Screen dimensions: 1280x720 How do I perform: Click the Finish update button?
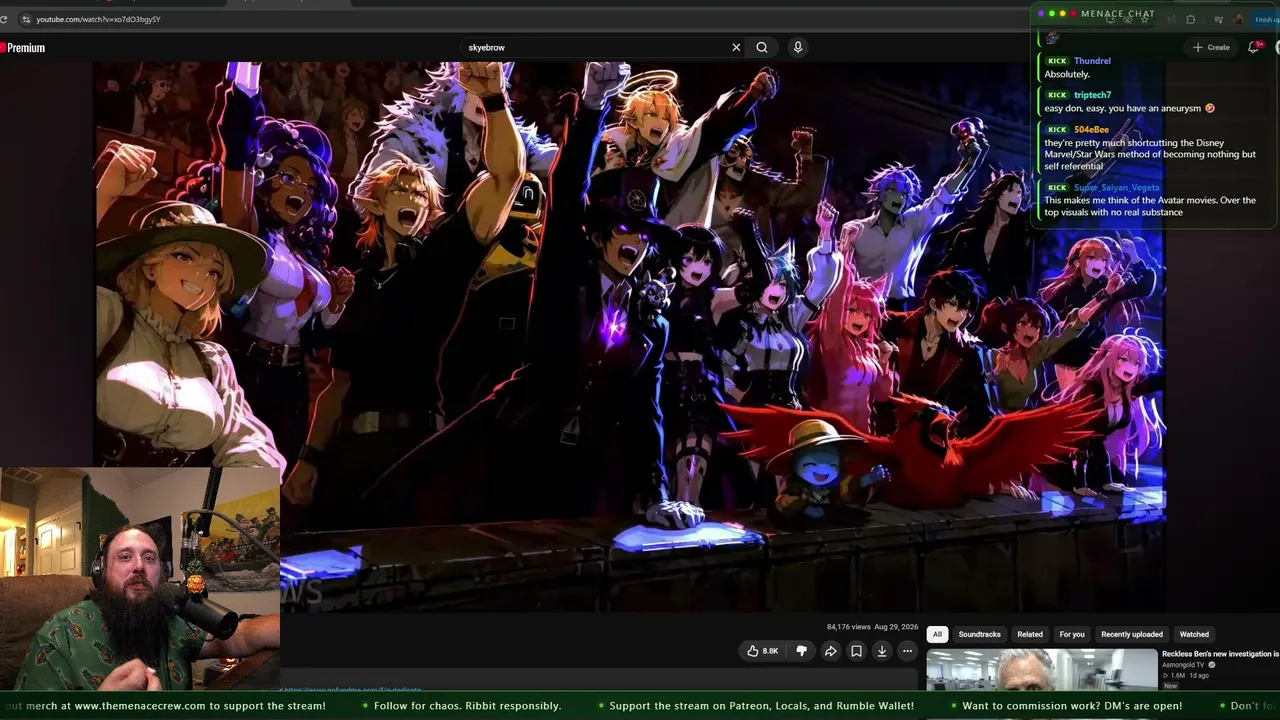pyautogui.click(x=1266, y=19)
